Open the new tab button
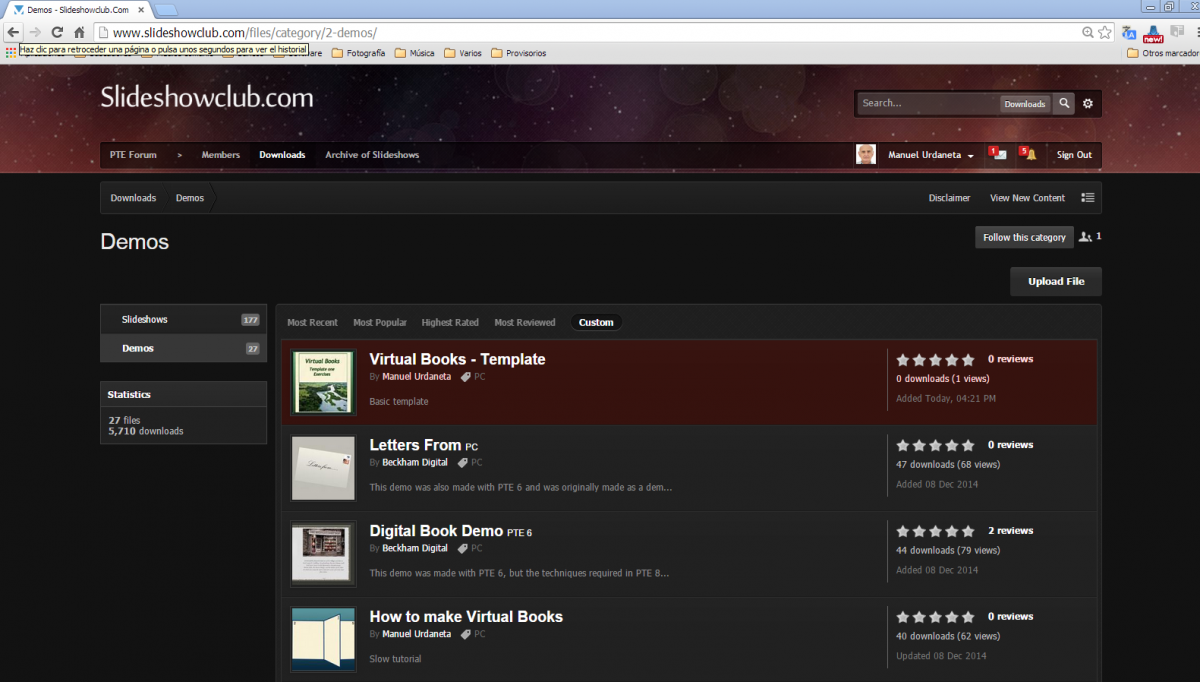 (x=166, y=10)
